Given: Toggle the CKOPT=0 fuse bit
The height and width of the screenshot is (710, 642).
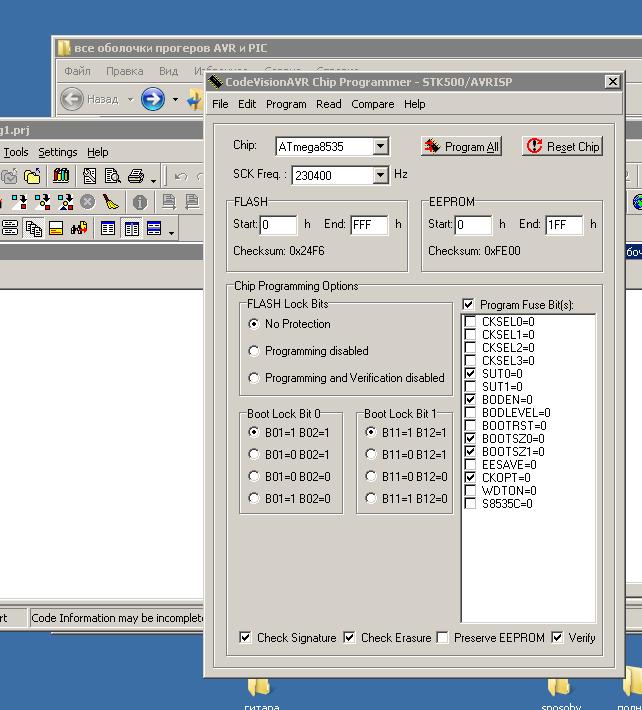Looking at the screenshot, I should (470, 477).
